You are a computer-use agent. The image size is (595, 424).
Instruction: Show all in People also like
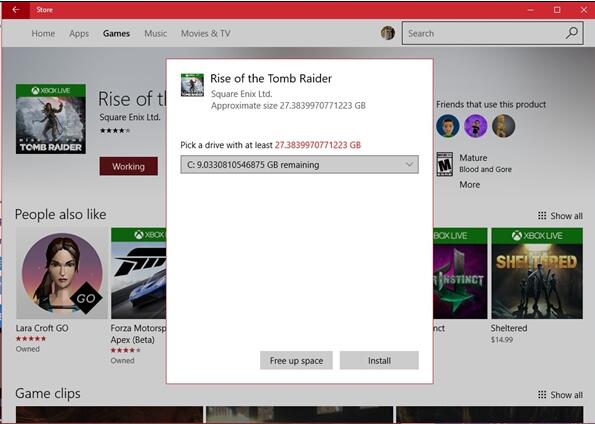coord(566,216)
